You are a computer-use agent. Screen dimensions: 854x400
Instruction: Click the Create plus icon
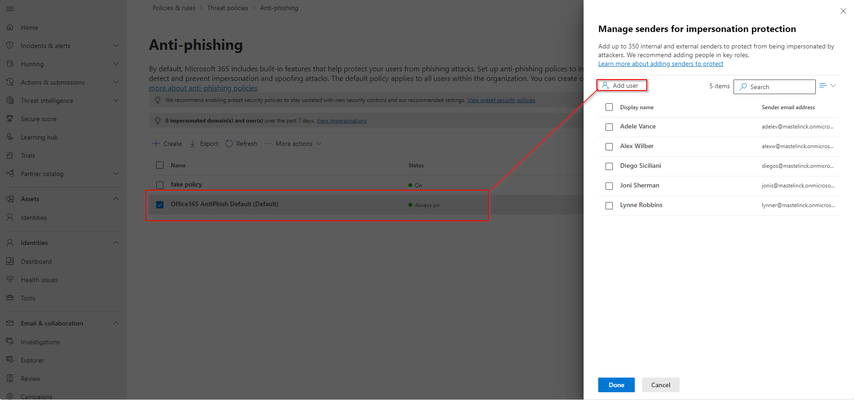[x=156, y=144]
